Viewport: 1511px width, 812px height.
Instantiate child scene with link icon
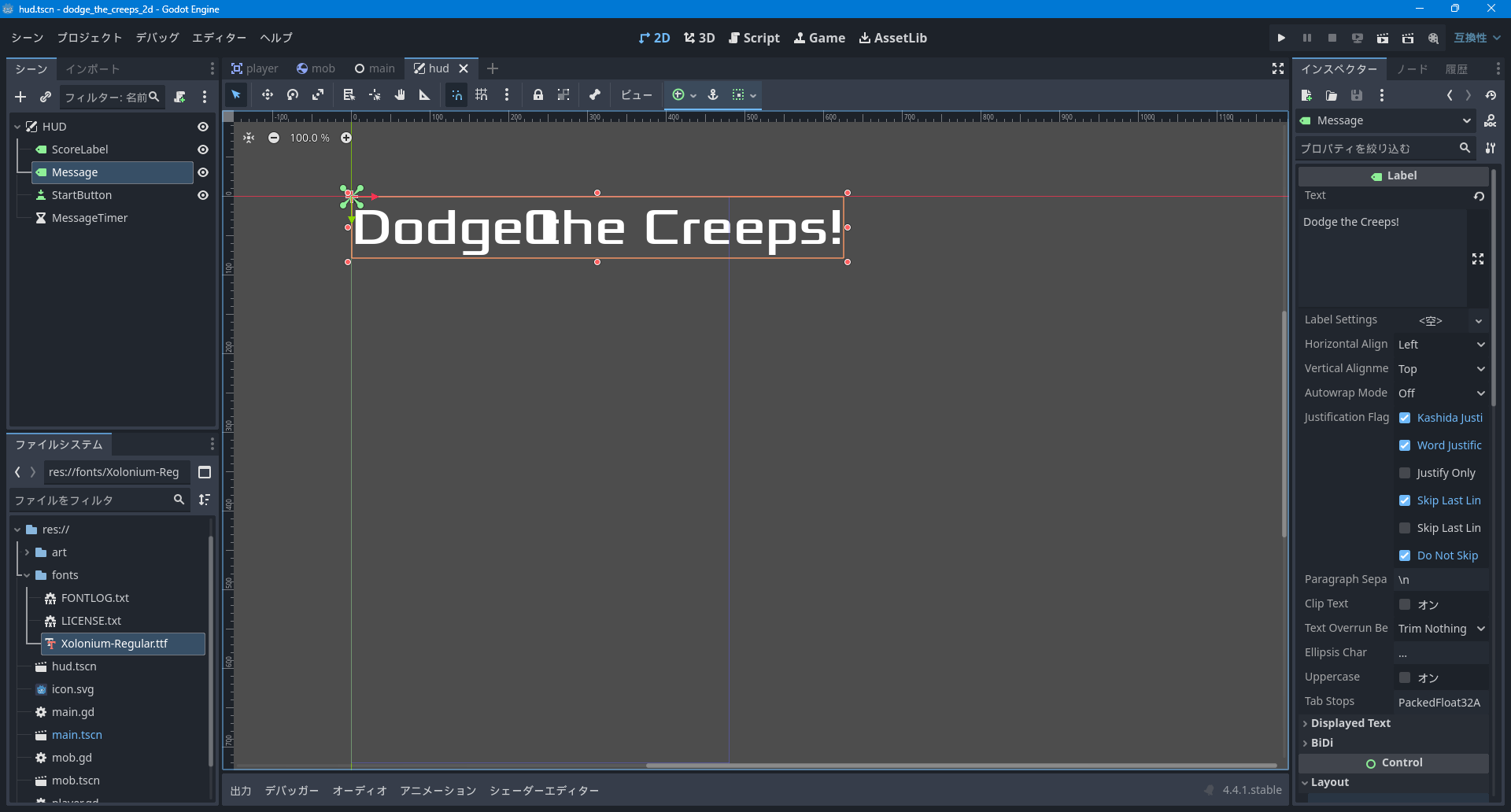pyautogui.click(x=46, y=97)
